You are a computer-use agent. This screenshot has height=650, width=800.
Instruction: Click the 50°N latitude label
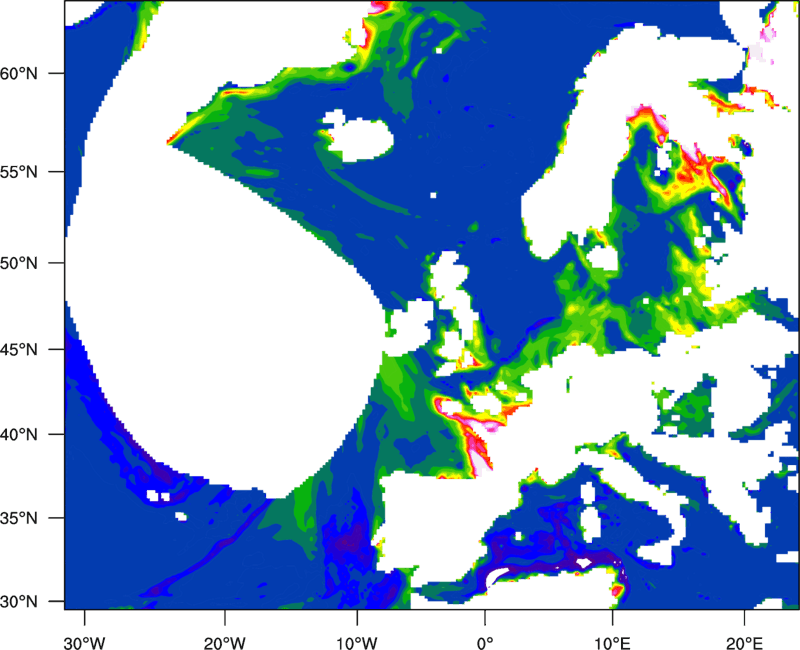coord(19,263)
